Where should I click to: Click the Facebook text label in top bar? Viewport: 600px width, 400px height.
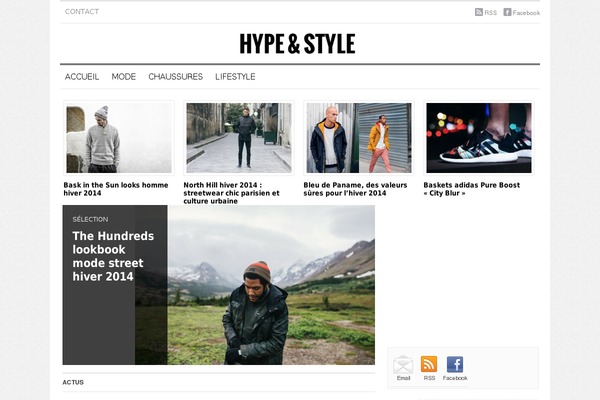click(x=527, y=13)
